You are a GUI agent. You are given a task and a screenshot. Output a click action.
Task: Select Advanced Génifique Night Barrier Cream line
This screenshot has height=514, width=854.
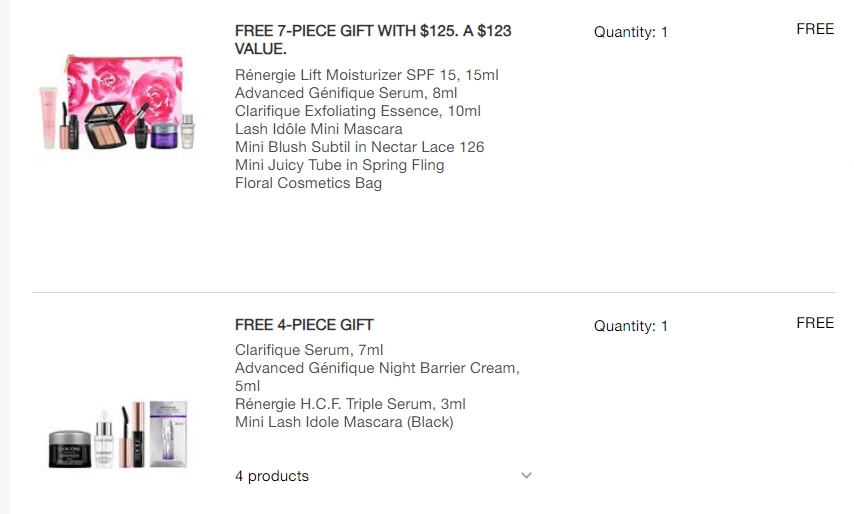377,368
